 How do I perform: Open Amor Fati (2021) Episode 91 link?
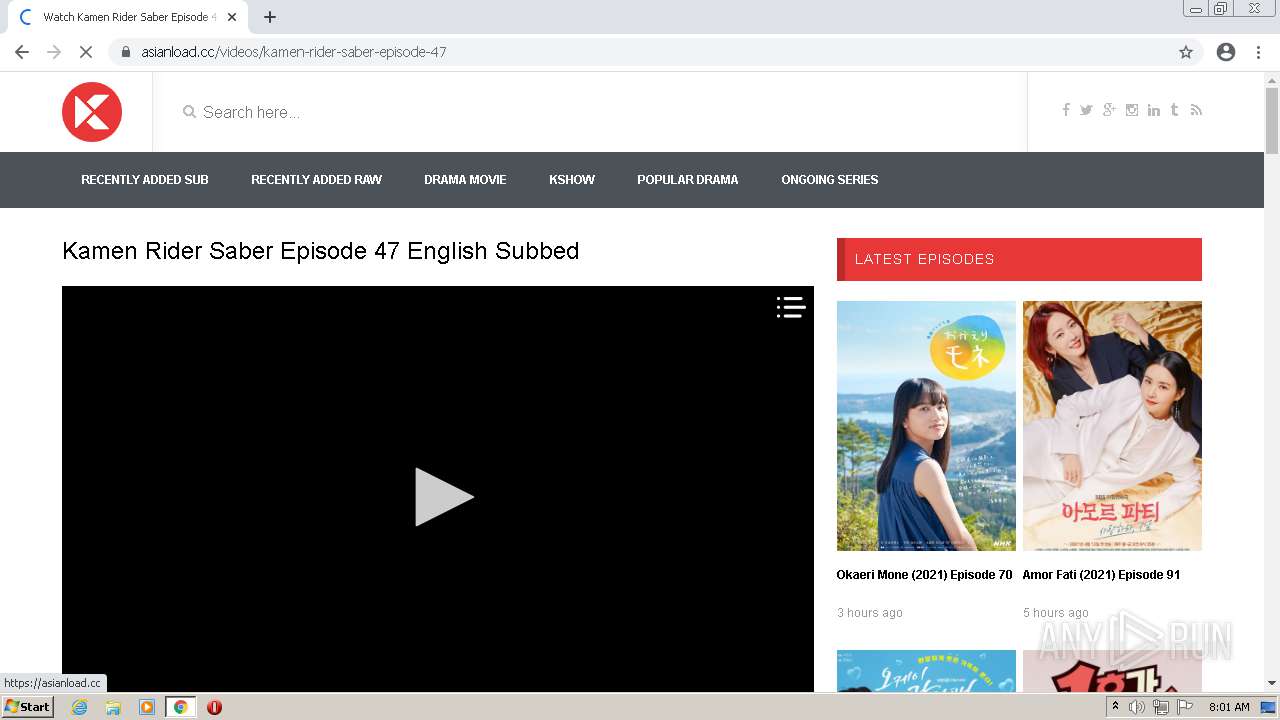(1101, 575)
